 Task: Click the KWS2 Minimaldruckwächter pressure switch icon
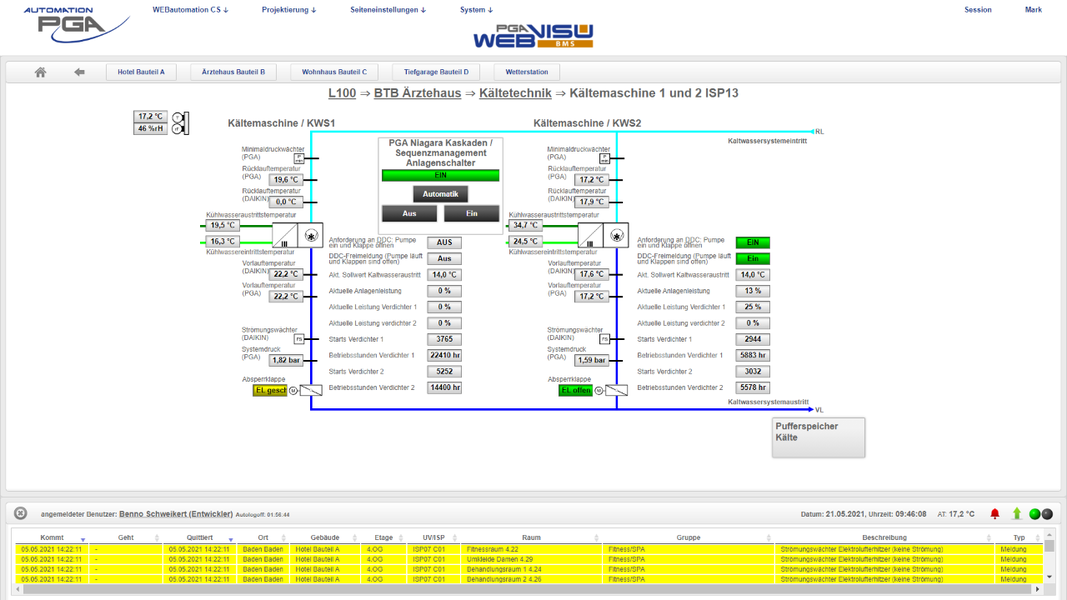(604, 158)
